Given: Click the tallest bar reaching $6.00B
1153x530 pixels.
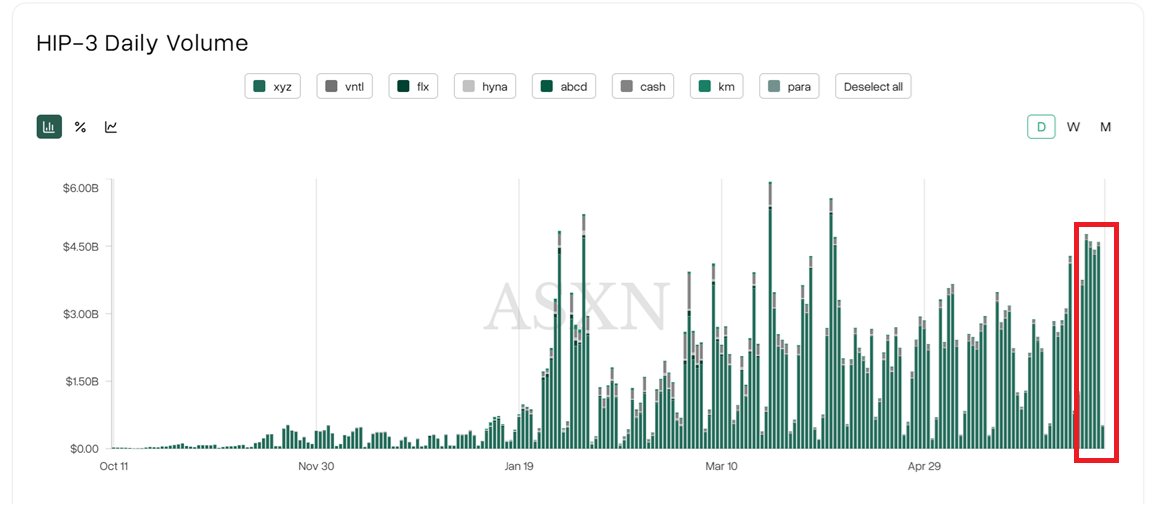Looking at the screenshot, I should tap(770, 315).
